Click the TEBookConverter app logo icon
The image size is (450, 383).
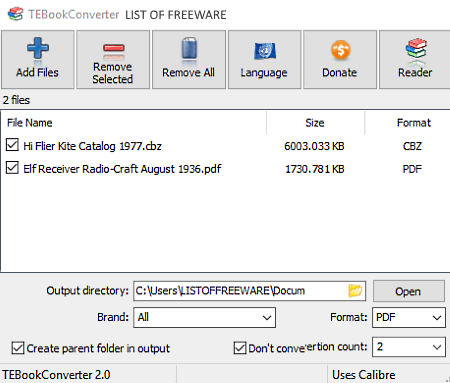(15, 14)
